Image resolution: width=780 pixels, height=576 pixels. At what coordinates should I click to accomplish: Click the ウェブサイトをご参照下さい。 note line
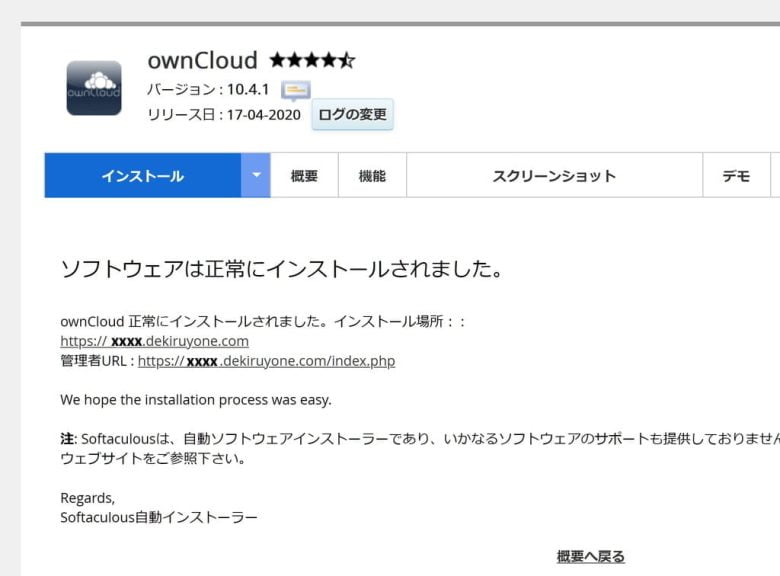(x=153, y=458)
